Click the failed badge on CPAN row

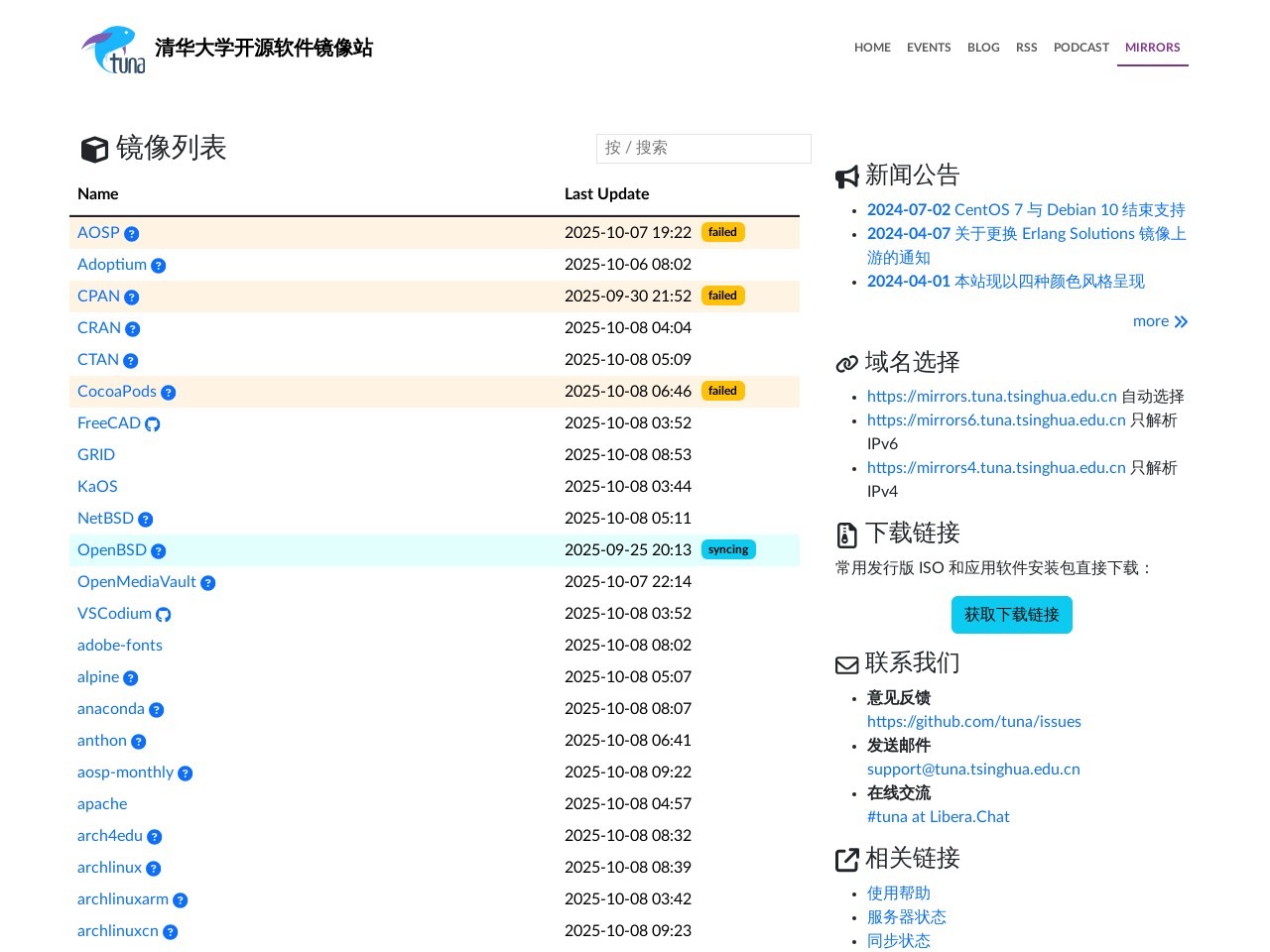[x=722, y=296]
